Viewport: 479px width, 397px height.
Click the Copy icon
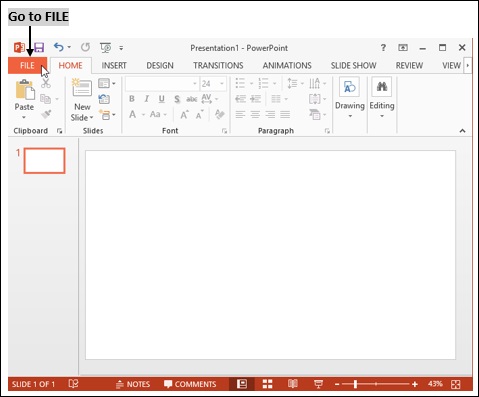[45, 99]
